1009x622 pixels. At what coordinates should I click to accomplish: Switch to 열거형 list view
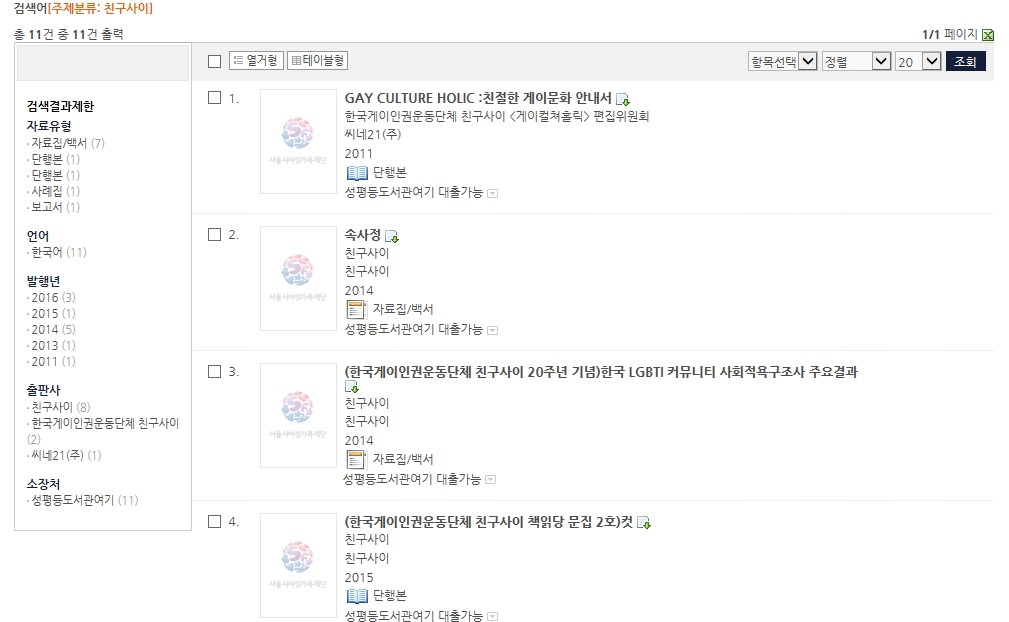(x=256, y=60)
